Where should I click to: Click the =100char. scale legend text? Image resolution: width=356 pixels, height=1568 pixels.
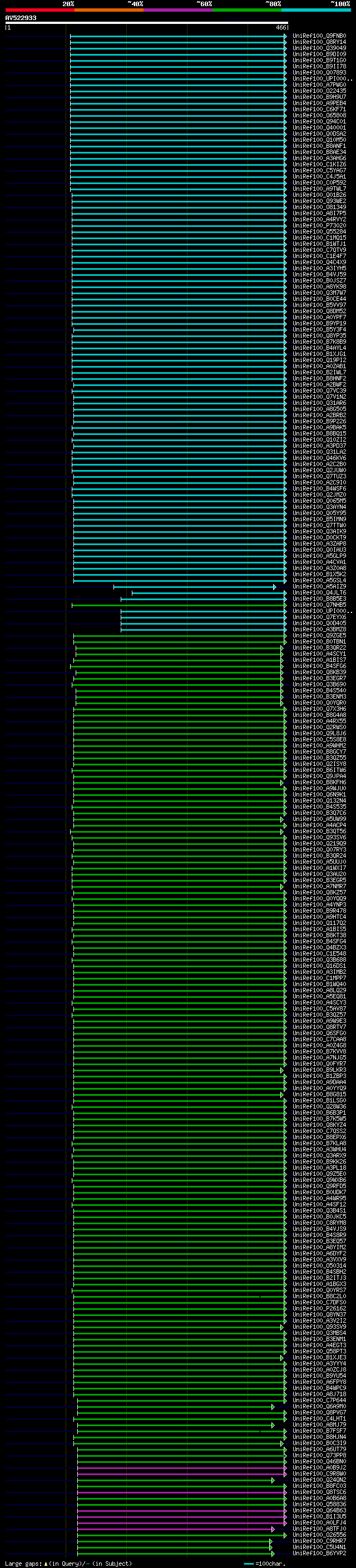[270, 1564]
